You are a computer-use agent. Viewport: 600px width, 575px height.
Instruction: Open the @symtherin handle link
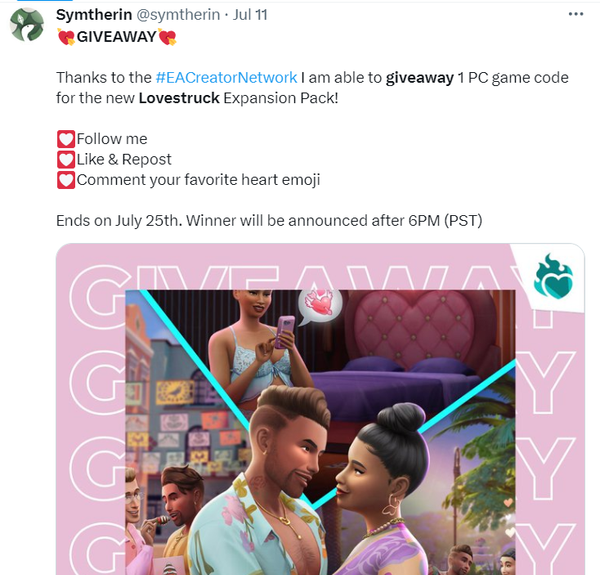point(178,15)
